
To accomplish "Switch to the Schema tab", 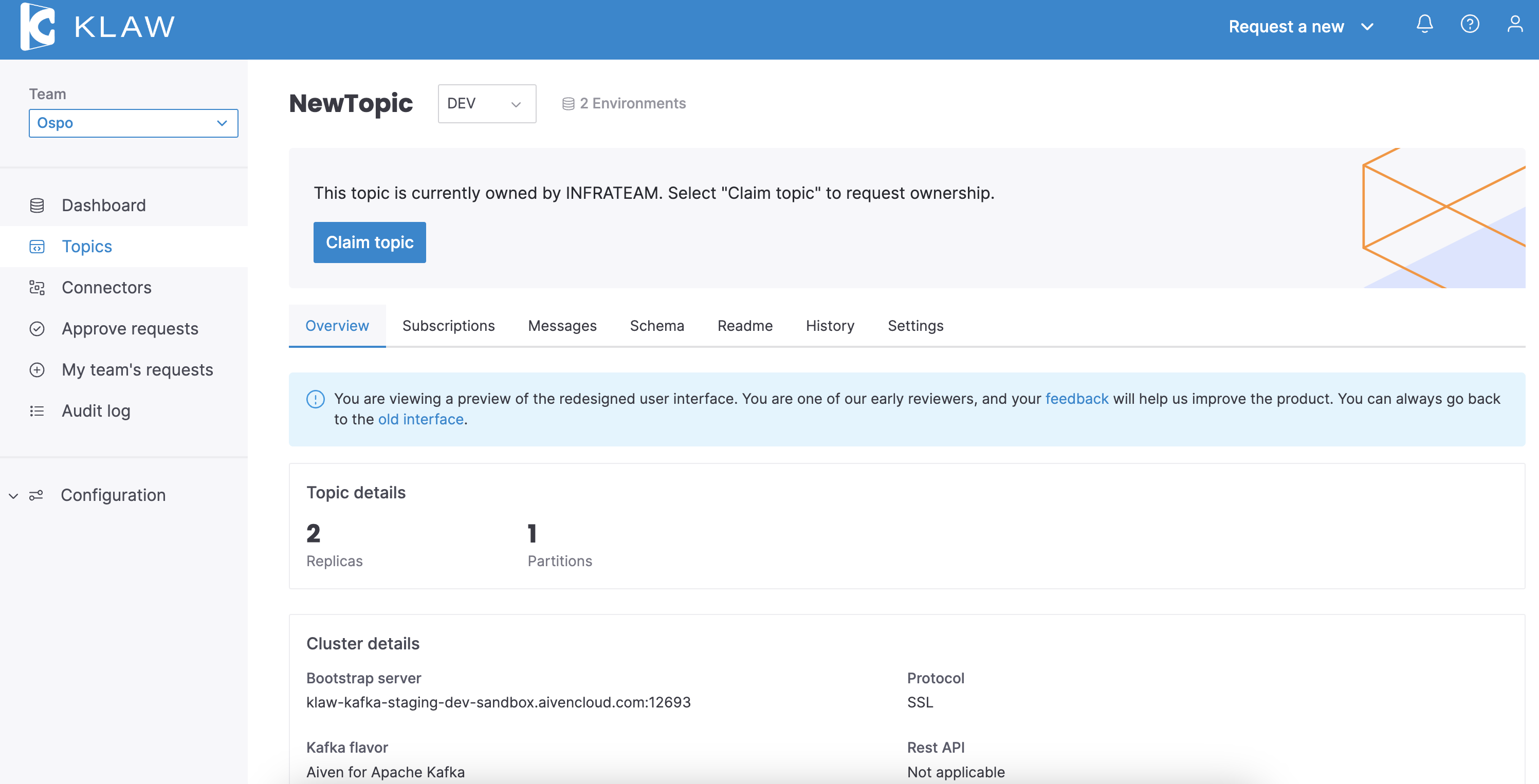I will pos(656,326).
